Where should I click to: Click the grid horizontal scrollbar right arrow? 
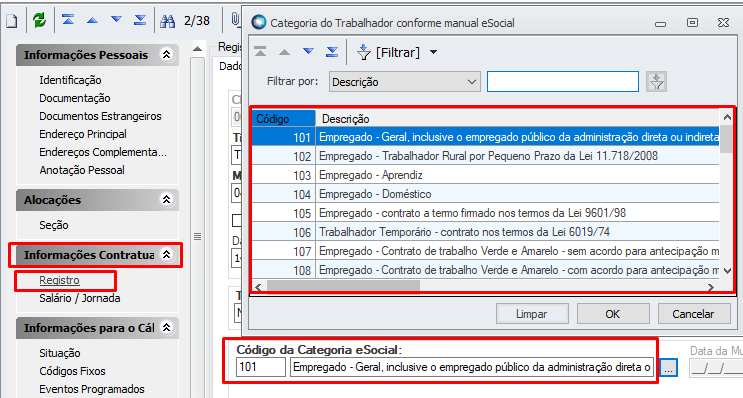point(711,287)
